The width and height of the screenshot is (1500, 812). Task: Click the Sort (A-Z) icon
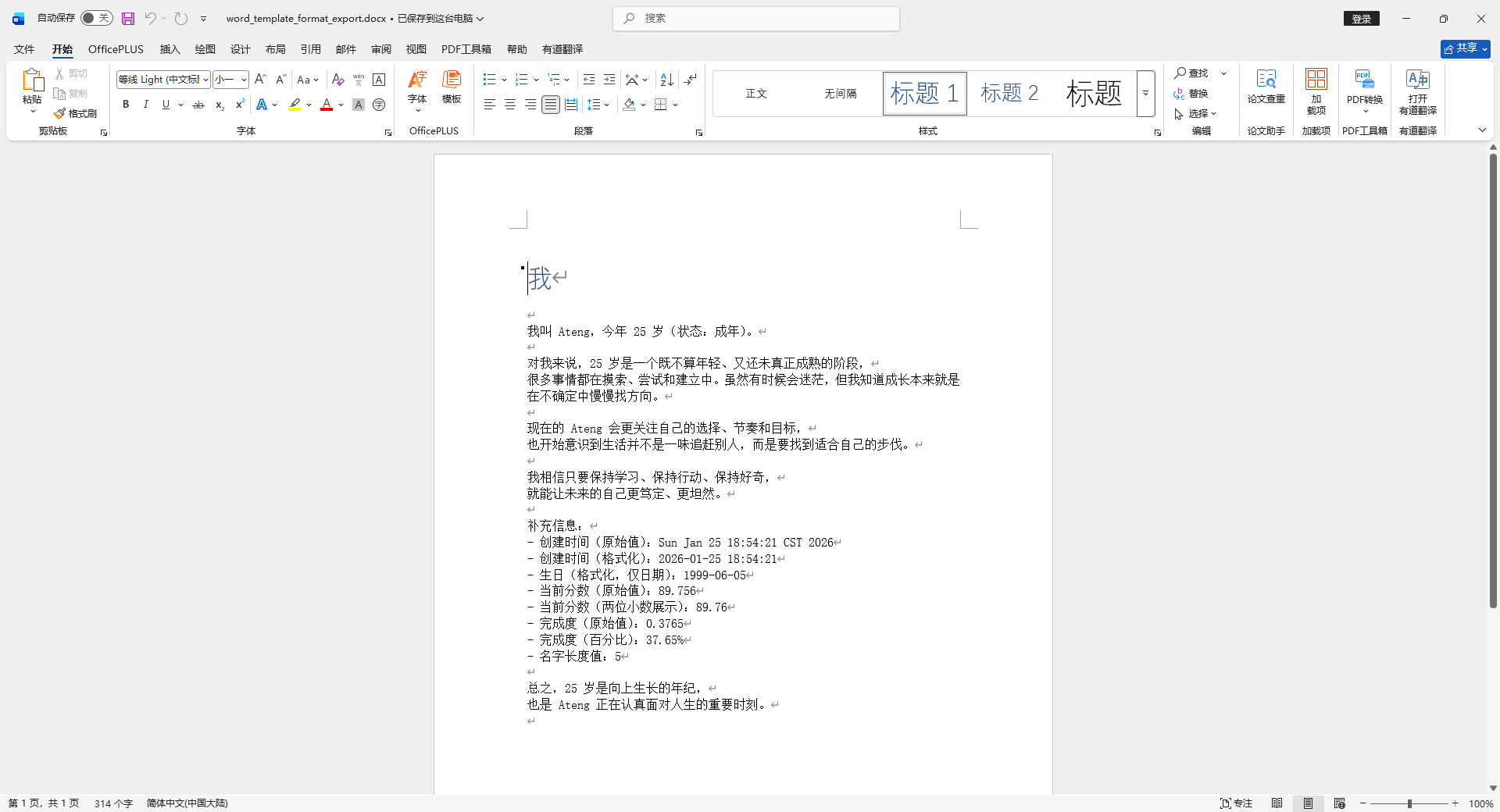pos(666,80)
